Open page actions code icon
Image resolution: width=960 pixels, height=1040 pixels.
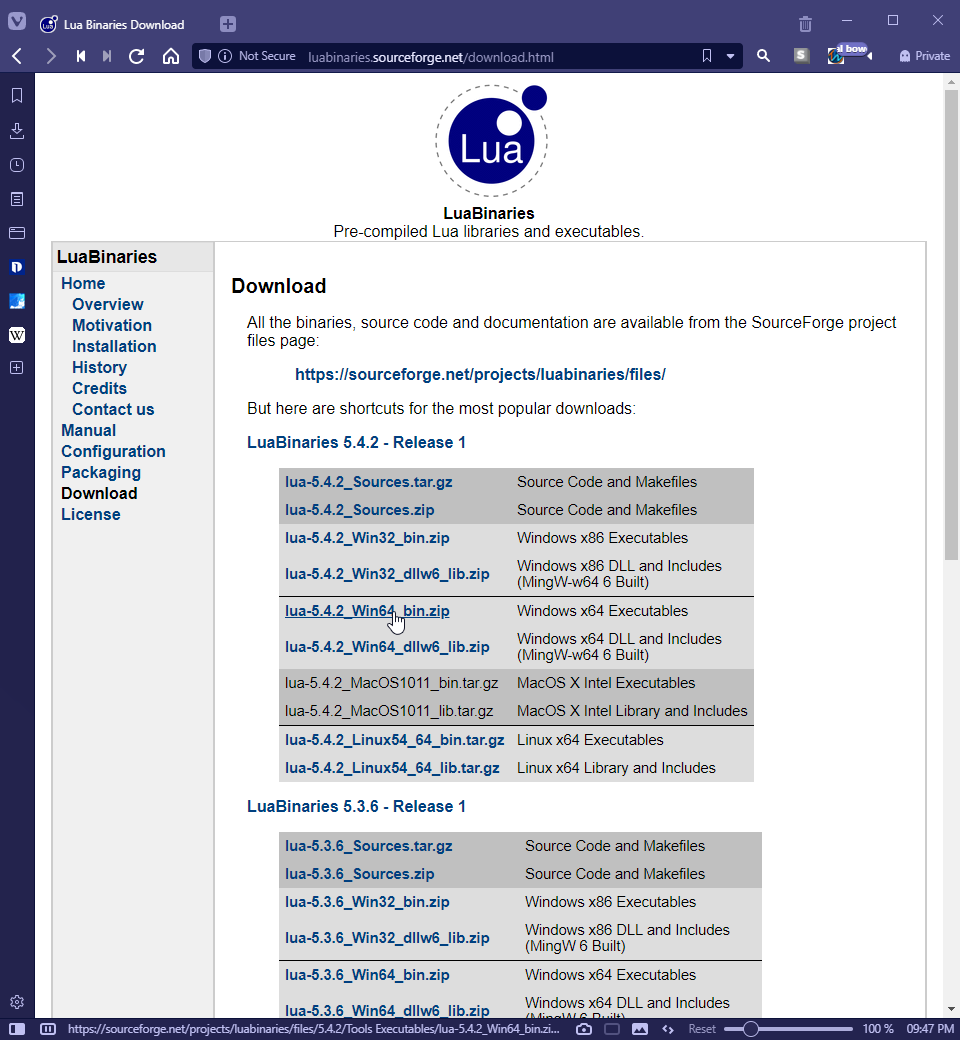click(668, 1029)
